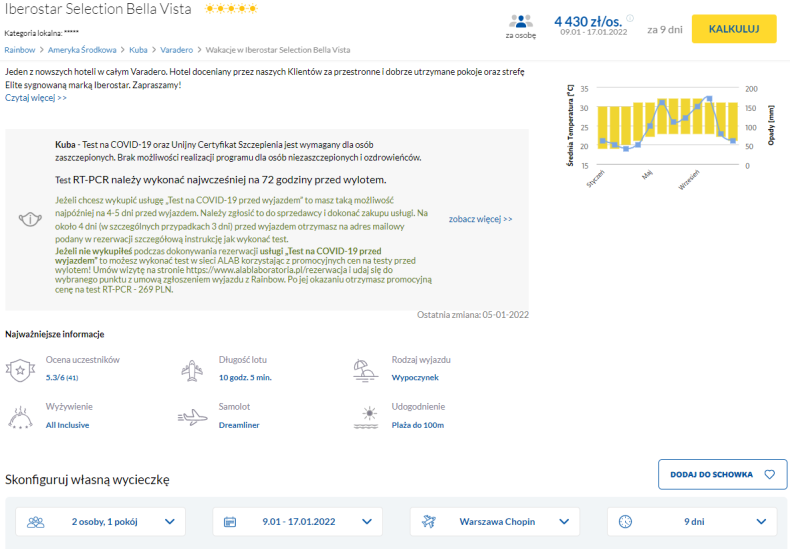Screen dimensions: 790x549
Task: Click the heart icon in DODAJ DO SCHOWKA
Action: pyautogui.click(x=769, y=474)
